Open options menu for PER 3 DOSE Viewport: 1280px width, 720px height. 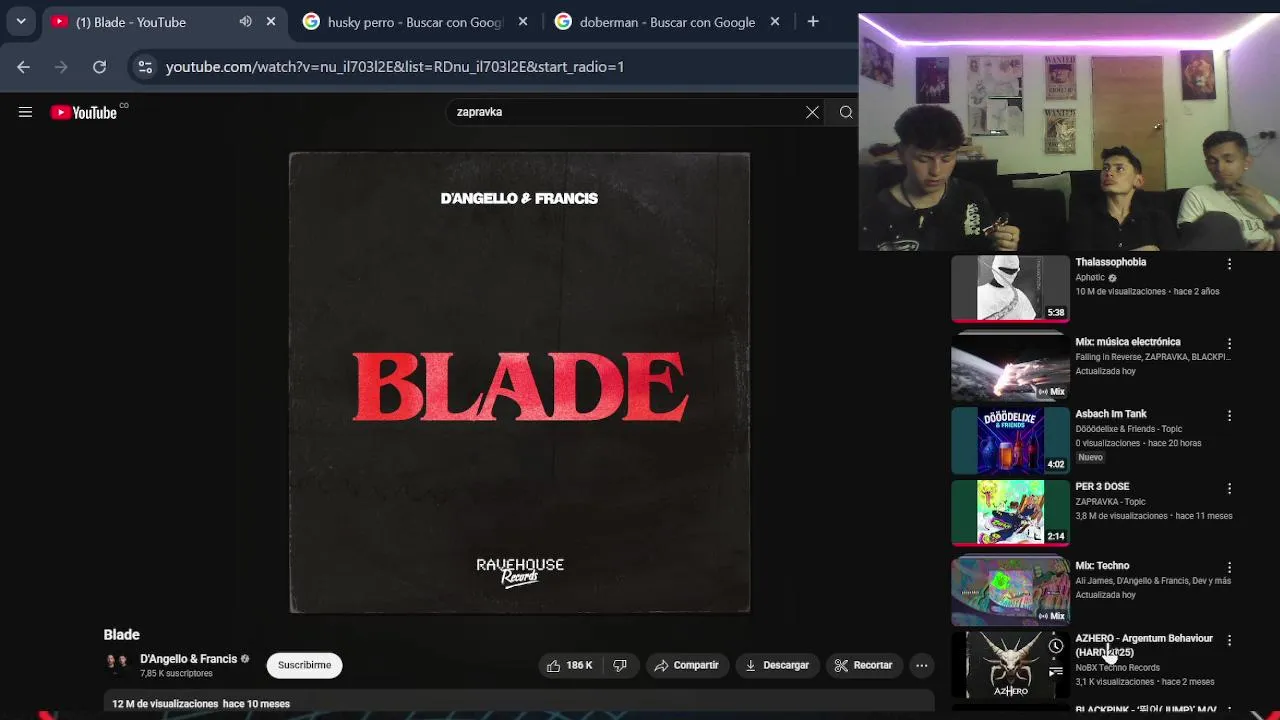(1229, 488)
